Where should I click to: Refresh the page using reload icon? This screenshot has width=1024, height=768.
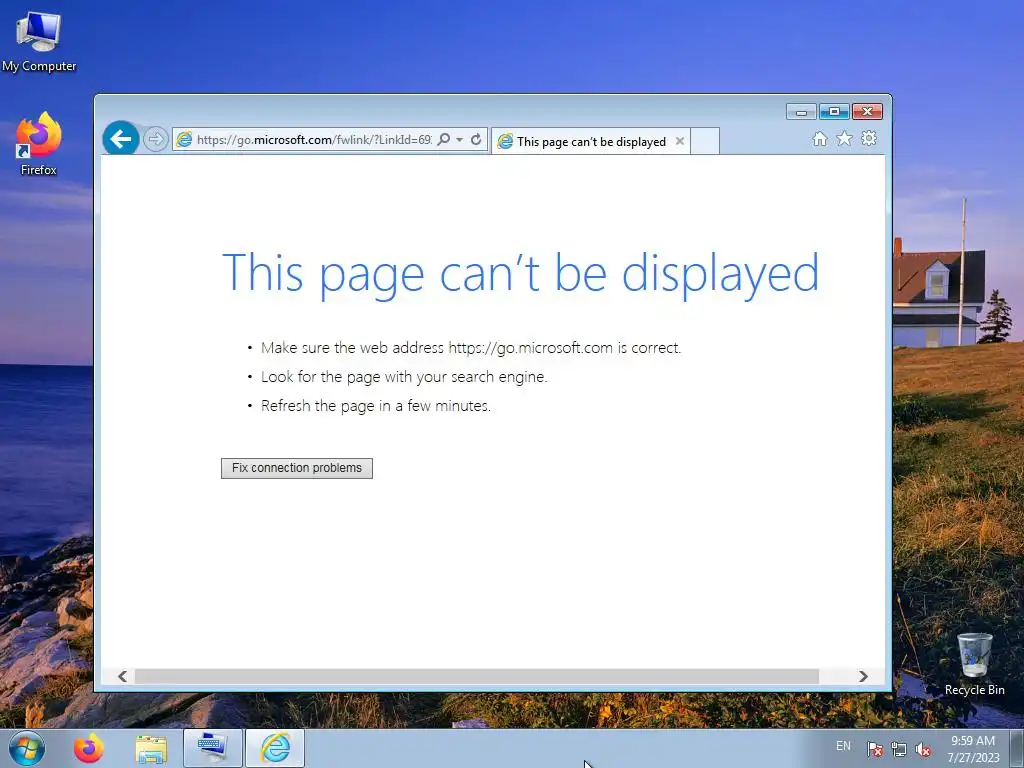click(476, 139)
